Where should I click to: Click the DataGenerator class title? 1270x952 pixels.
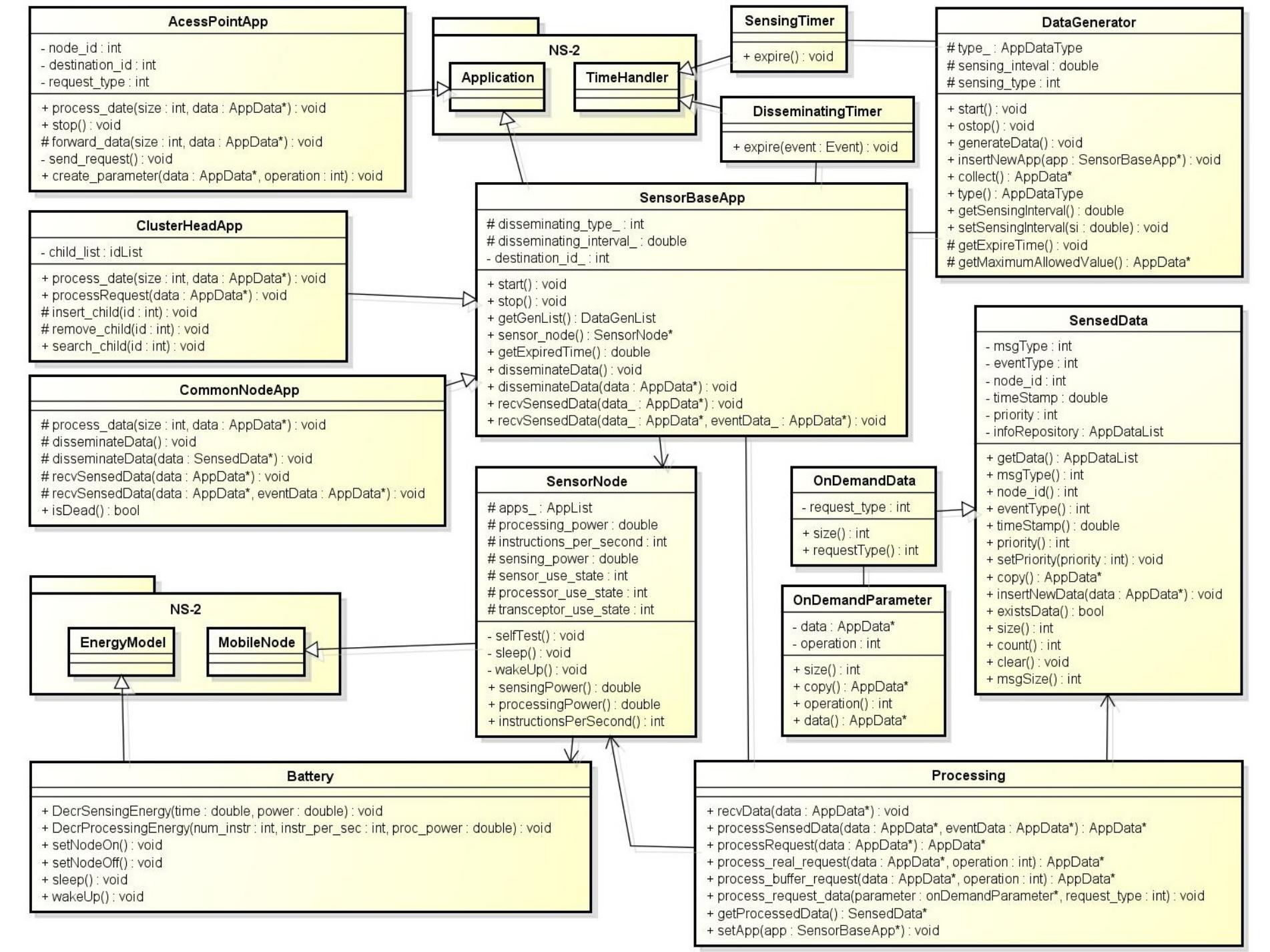[x=1088, y=22]
